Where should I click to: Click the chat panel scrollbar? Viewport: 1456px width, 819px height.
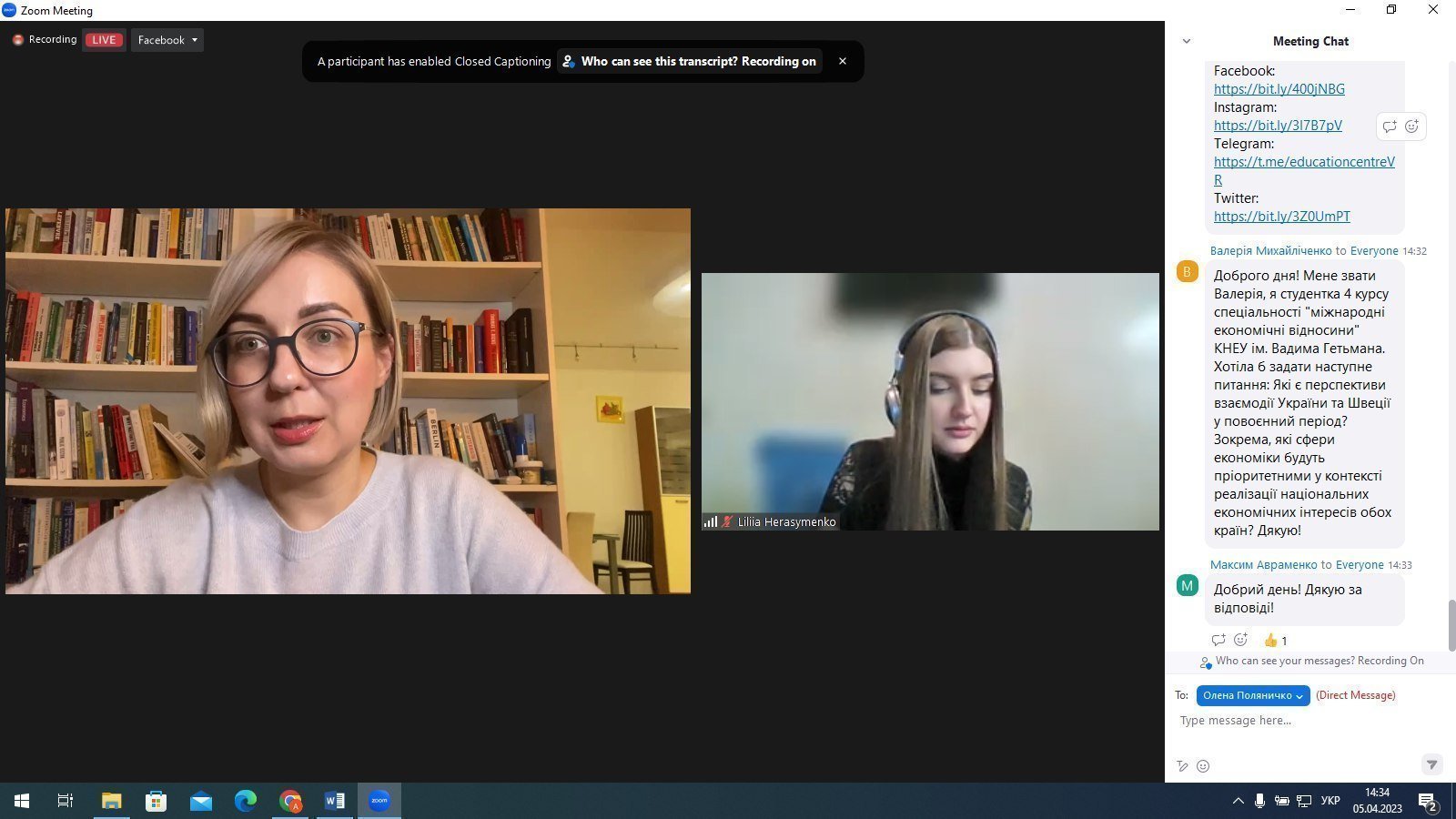[x=1451, y=624]
